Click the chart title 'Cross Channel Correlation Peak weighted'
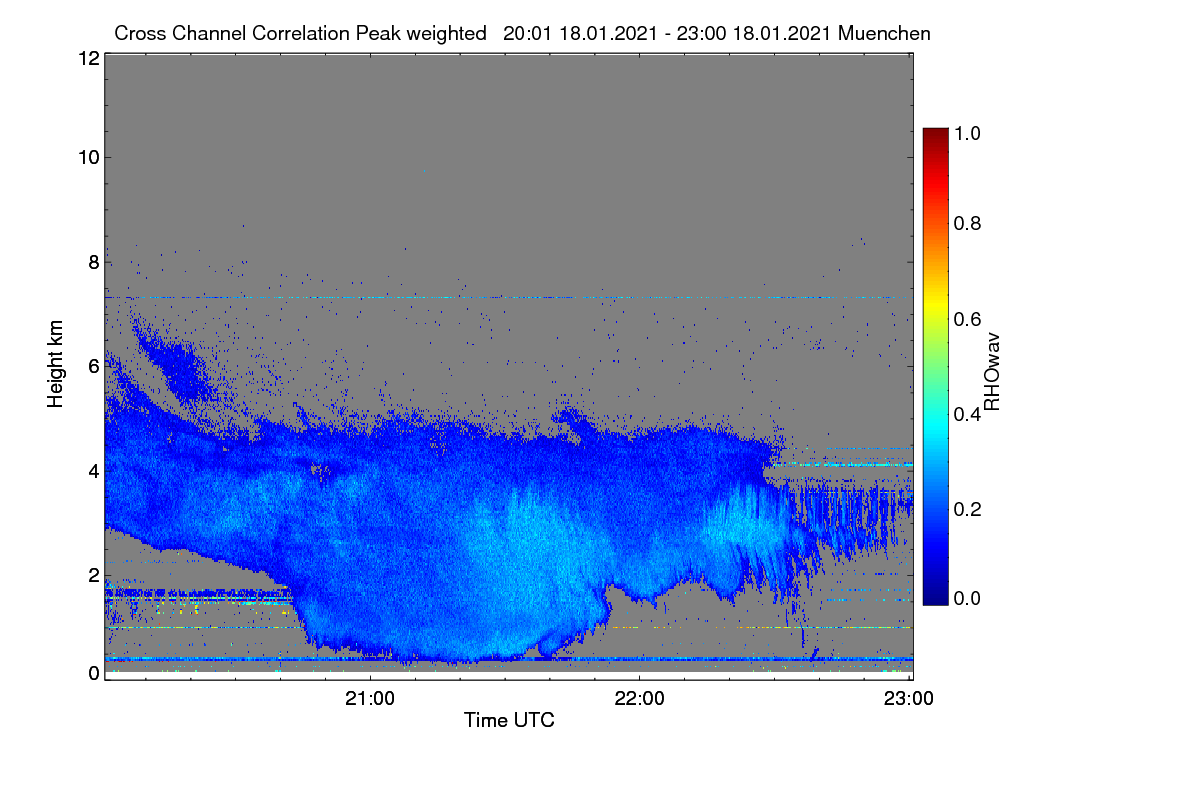 [x=300, y=33]
